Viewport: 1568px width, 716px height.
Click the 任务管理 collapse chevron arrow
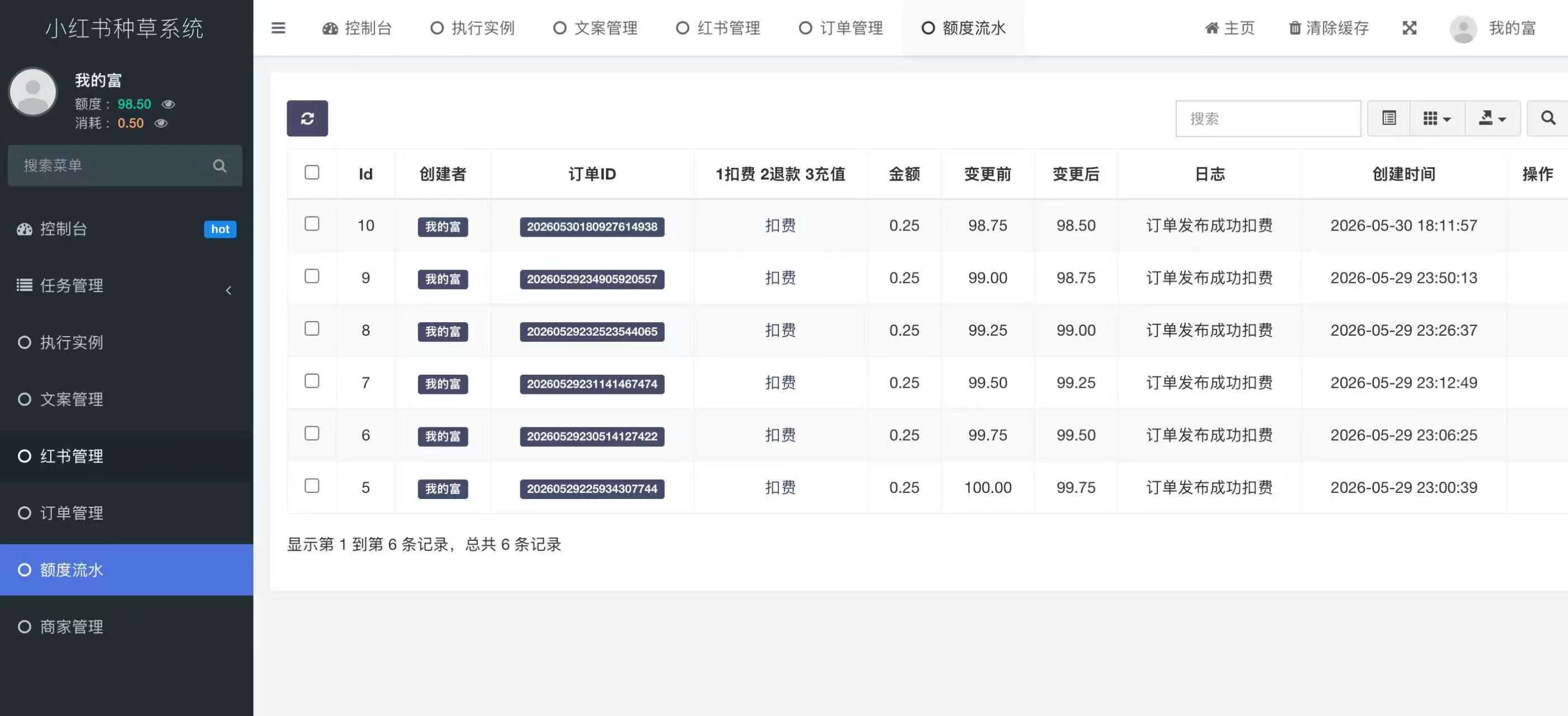pyautogui.click(x=228, y=290)
